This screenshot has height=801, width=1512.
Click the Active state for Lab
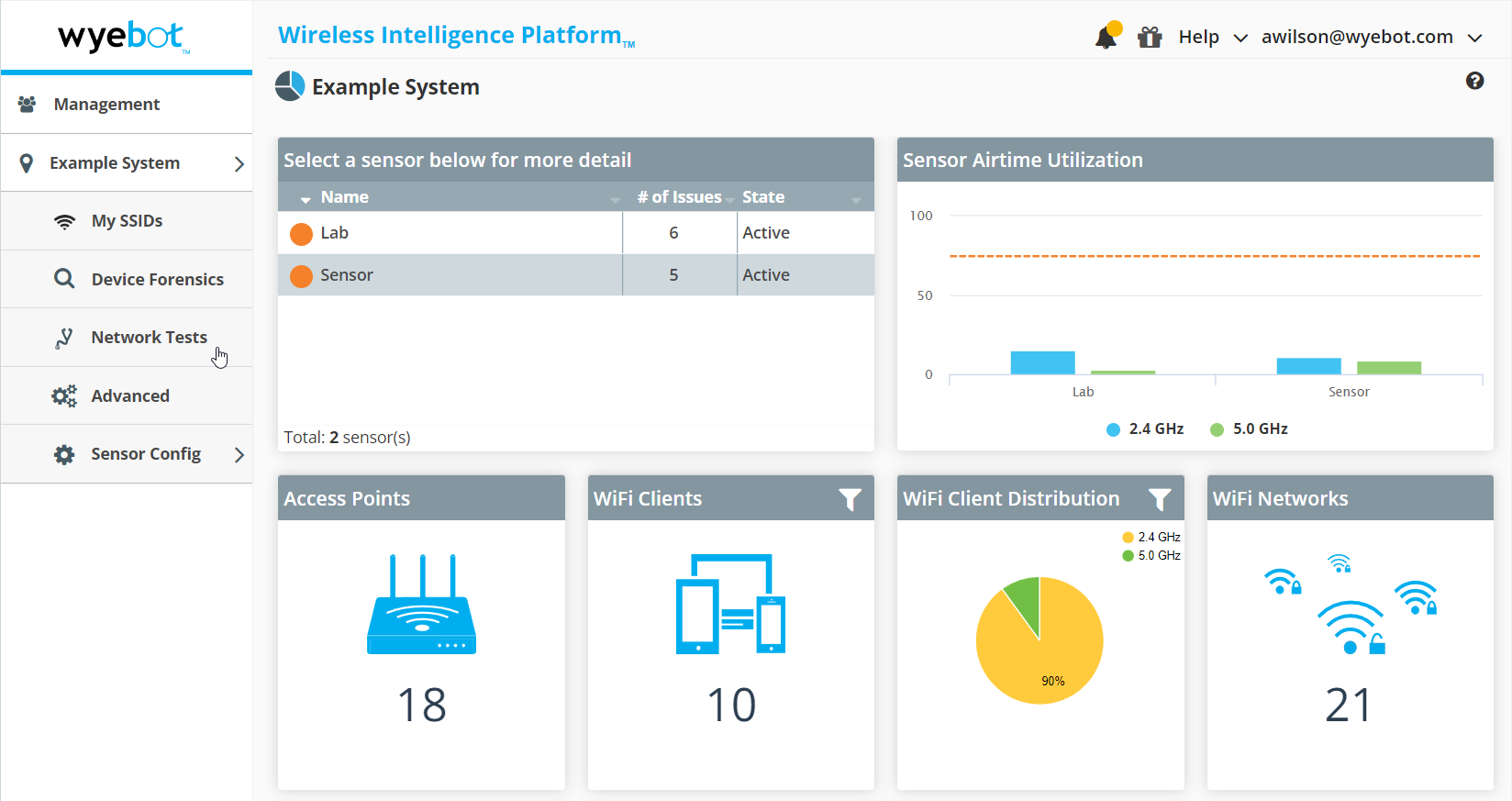point(766,233)
